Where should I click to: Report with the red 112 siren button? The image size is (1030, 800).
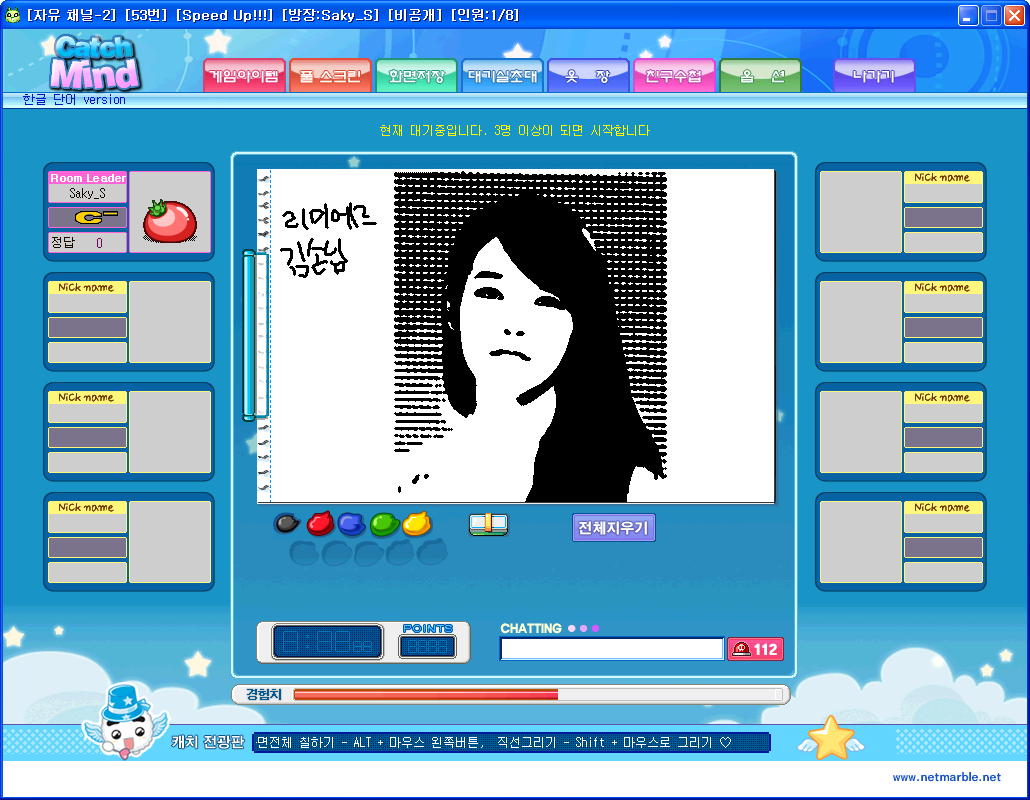point(755,649)
